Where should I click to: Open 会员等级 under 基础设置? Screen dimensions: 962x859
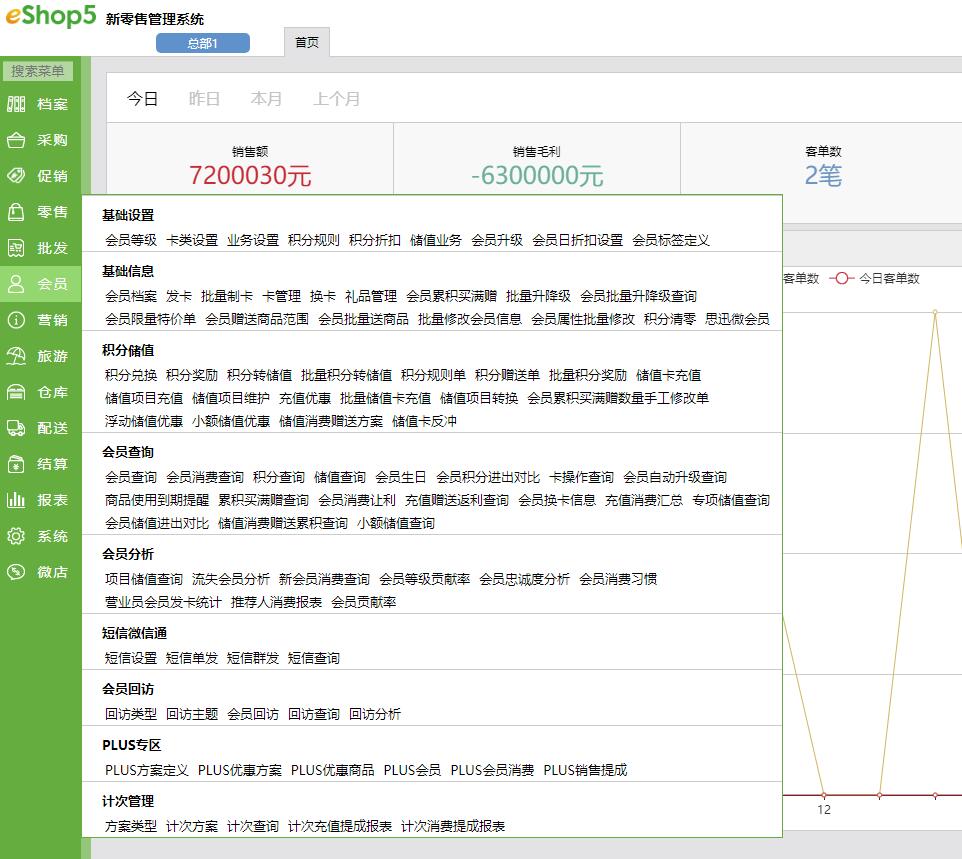click(131, 241)
